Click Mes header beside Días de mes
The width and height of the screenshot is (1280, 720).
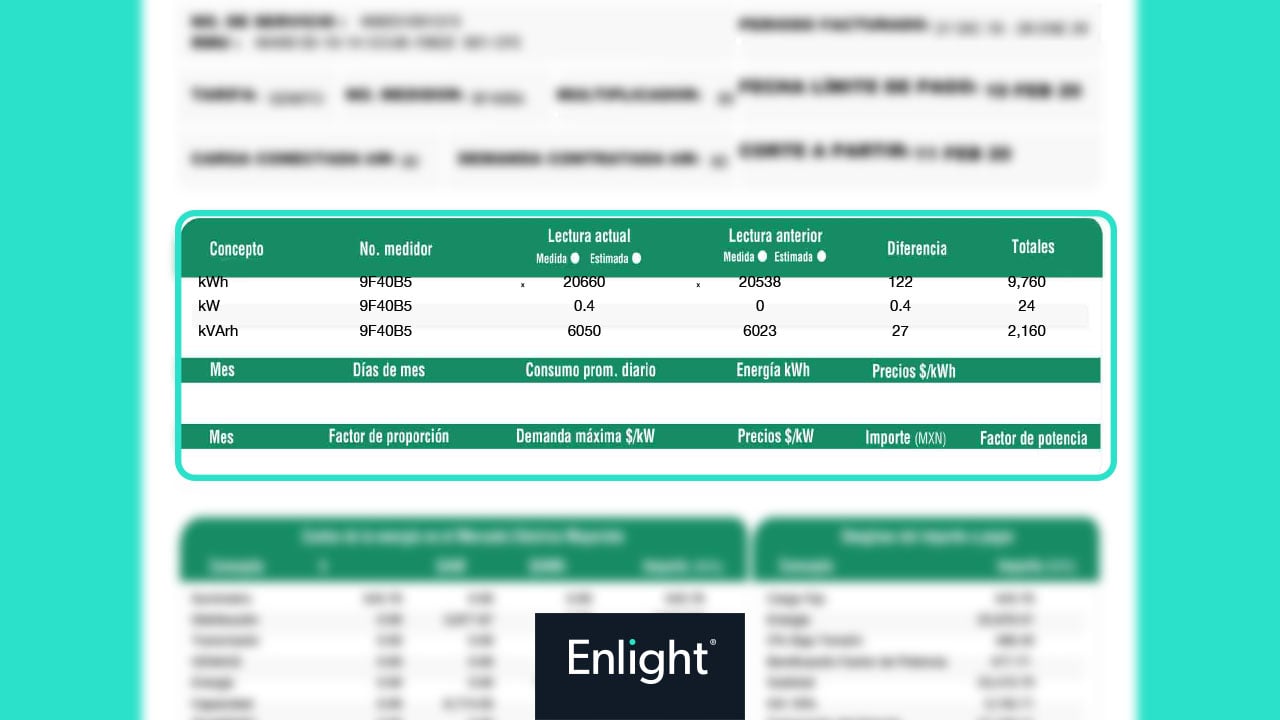222,370
